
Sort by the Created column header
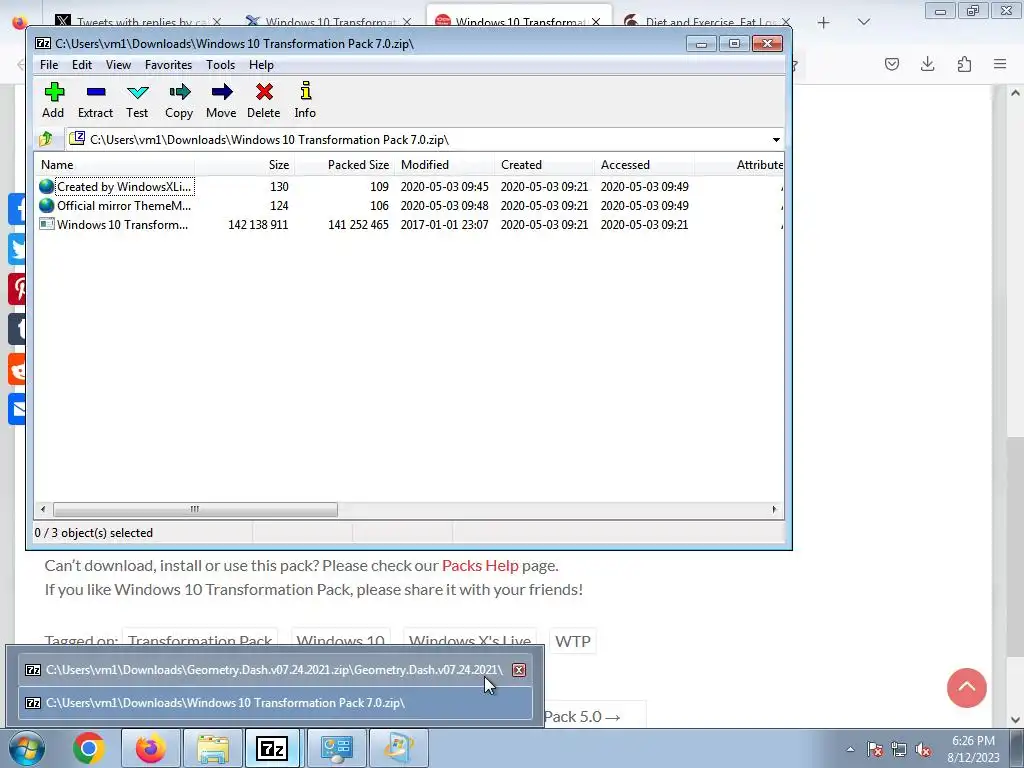(544, 165)
